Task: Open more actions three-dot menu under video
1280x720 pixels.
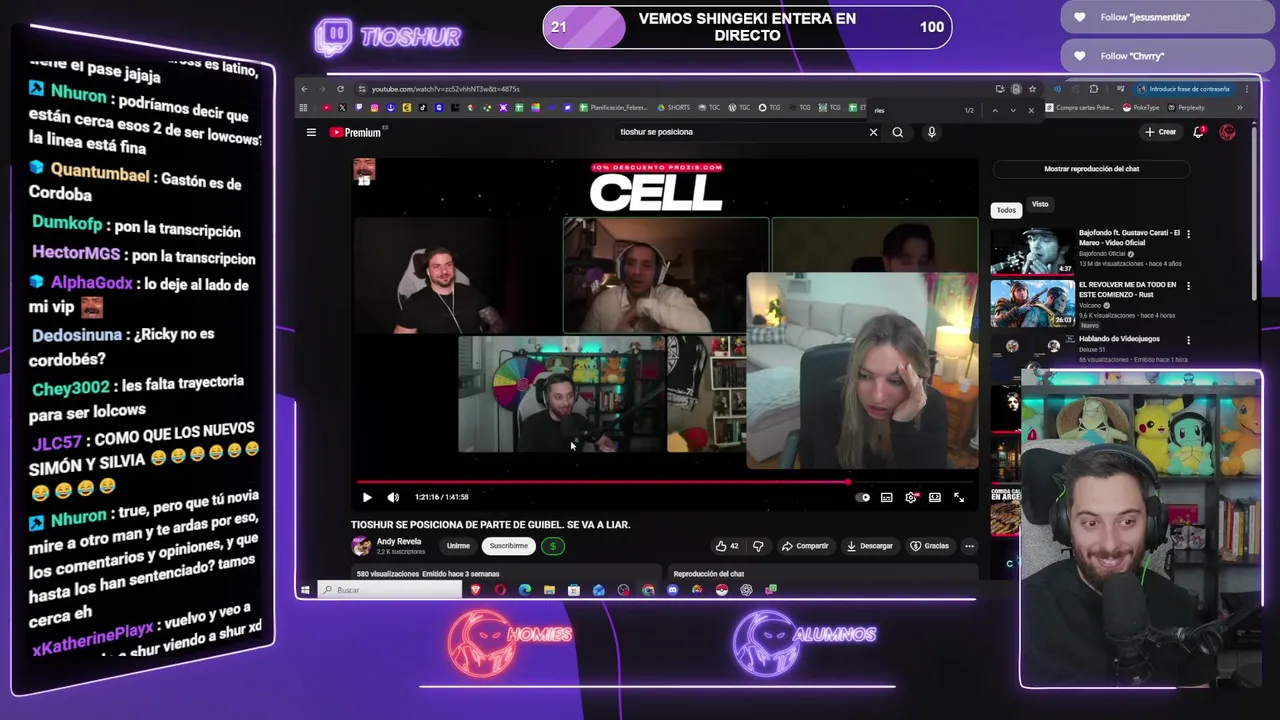Action: coord(969,546)
